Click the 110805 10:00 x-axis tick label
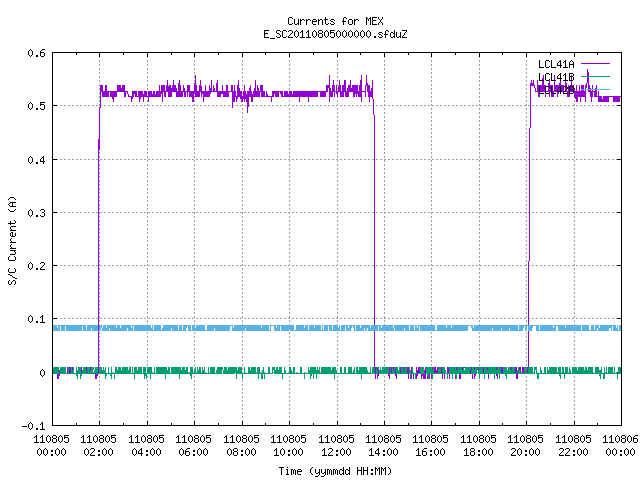The height and width of the screenshot is (480, 640). [288, 445]
